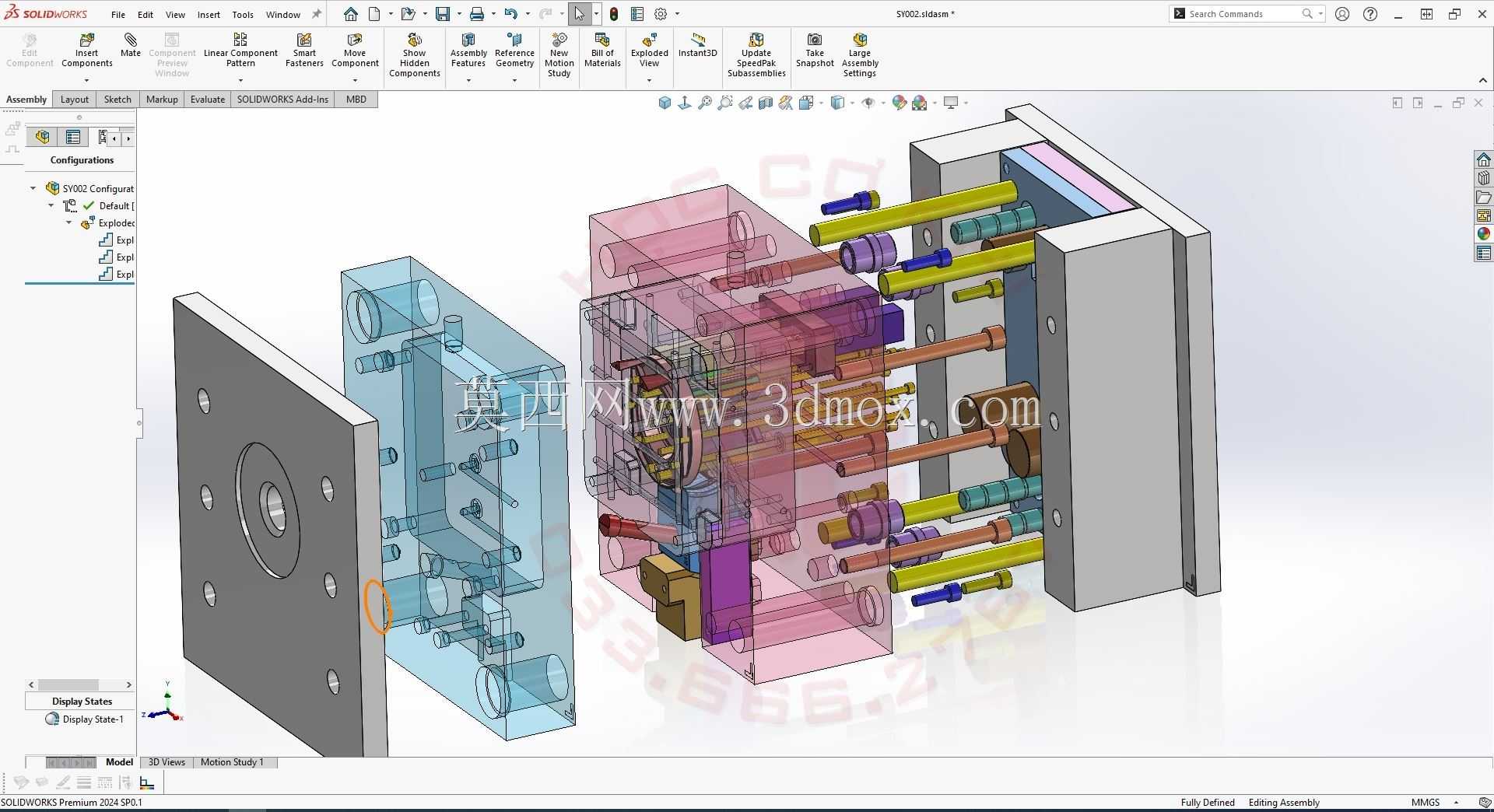This screenshot has height=812, width=1494.
Task: Toggle Instant3D
Action: (x=697, y=45)
